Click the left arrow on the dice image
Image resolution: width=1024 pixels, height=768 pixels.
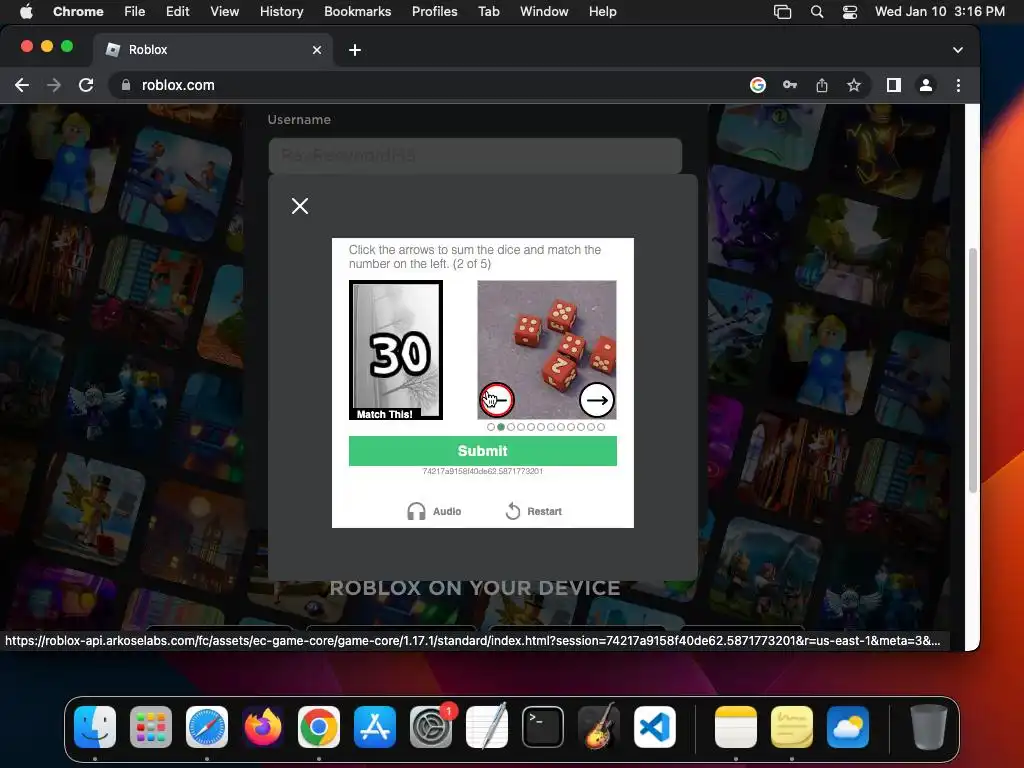pos(497,400)
